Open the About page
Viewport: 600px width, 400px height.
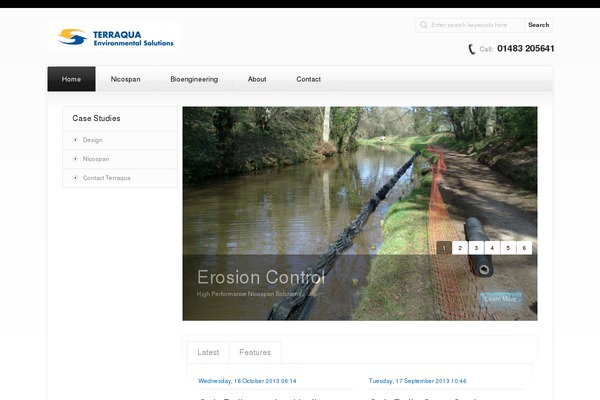tap(257, 79)
